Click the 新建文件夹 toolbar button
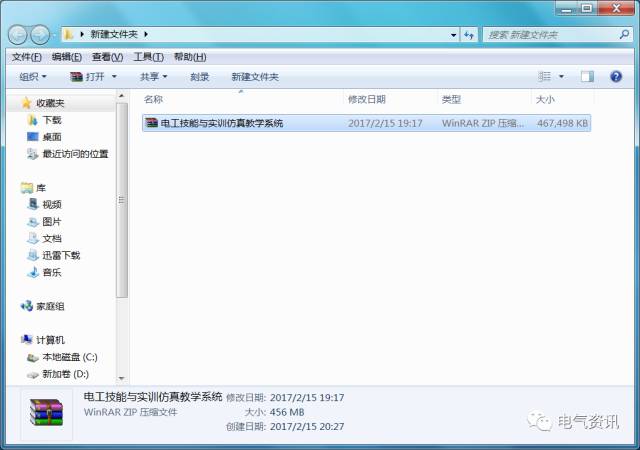 [255, 76]
